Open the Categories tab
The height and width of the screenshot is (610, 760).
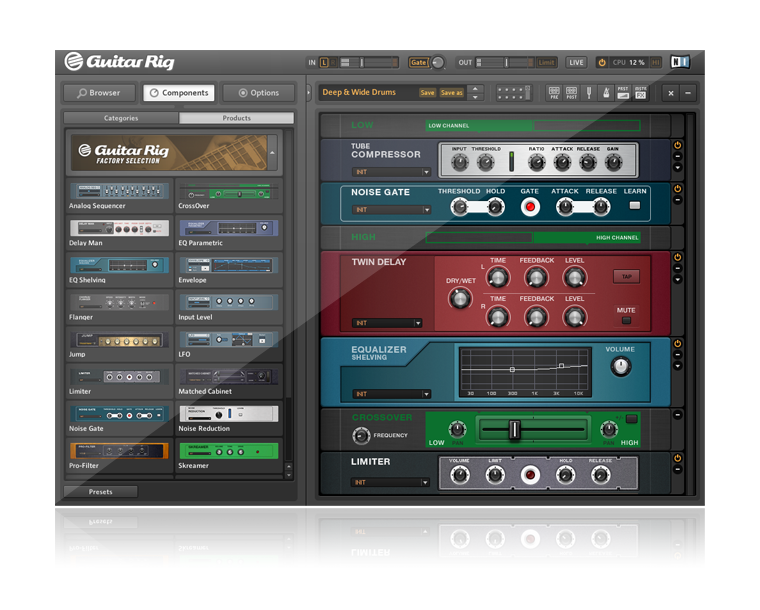[x=121, y=118]
